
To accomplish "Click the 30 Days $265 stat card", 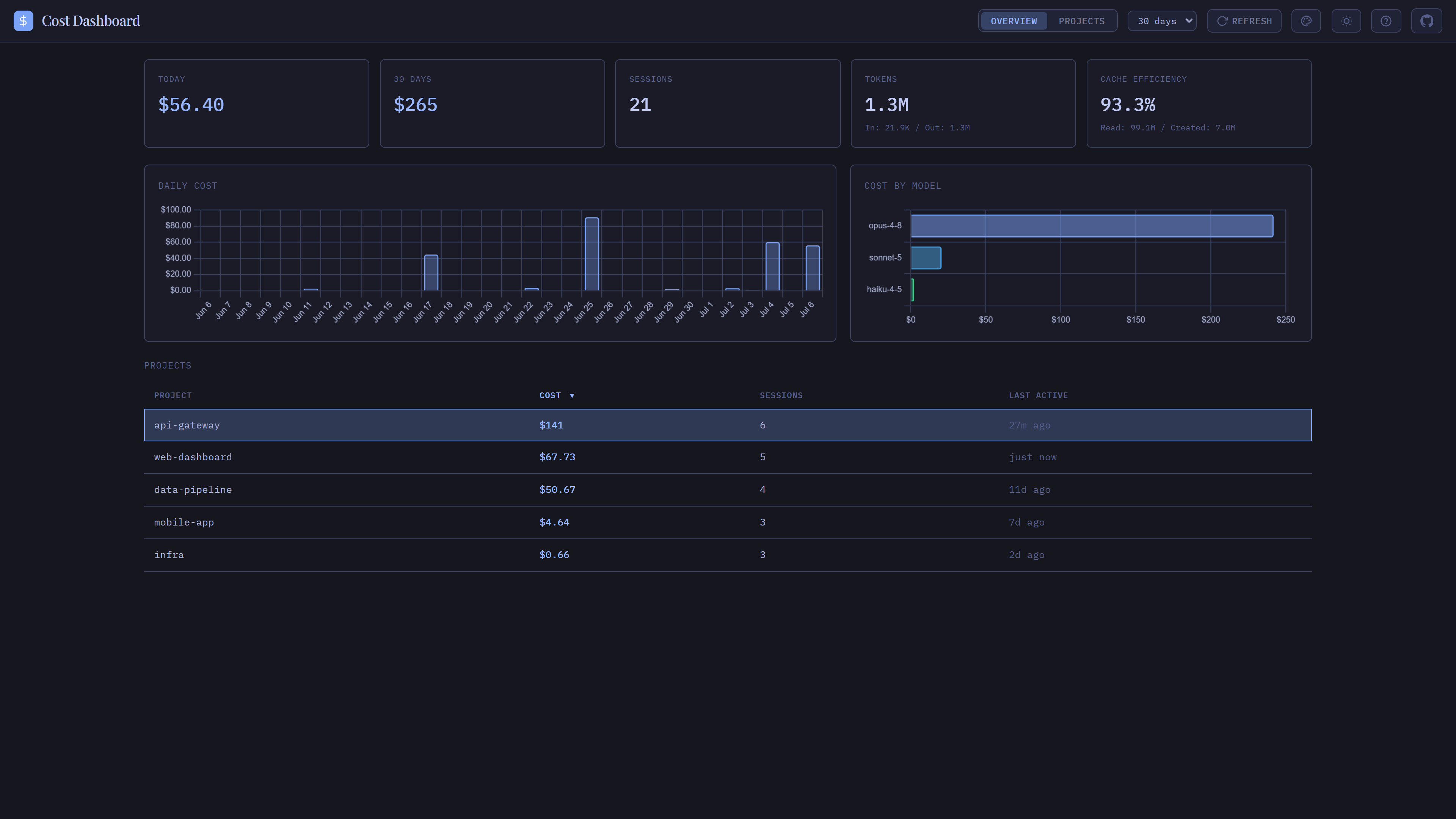I will 492,104.
